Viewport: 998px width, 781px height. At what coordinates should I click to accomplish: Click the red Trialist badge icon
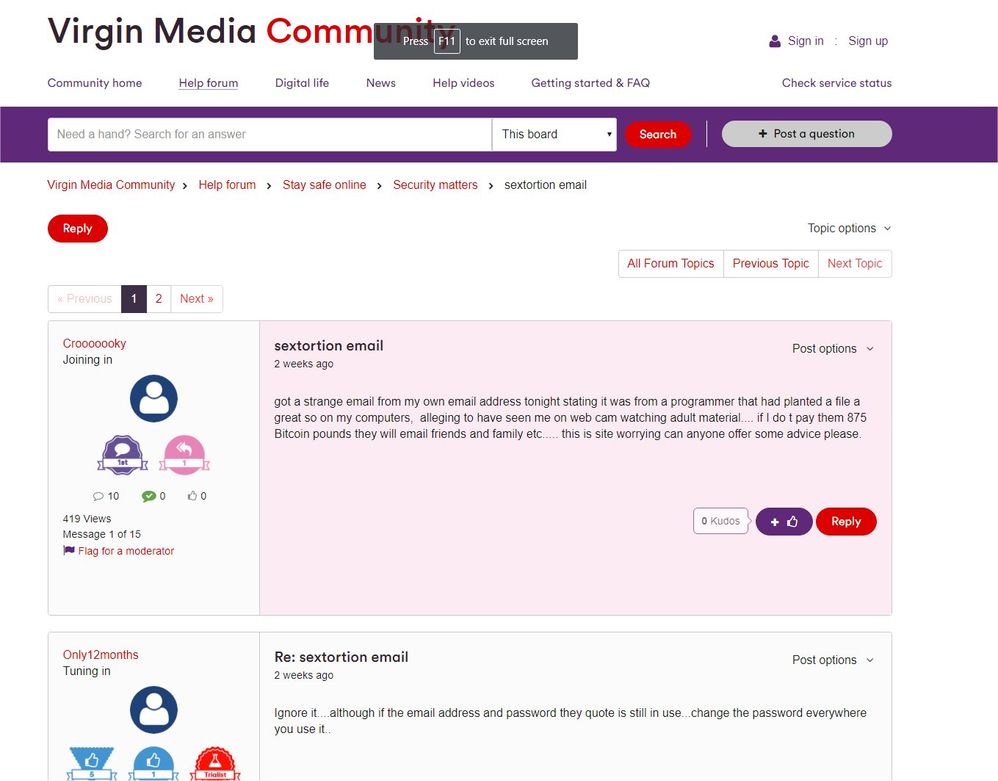coord(215,764)
